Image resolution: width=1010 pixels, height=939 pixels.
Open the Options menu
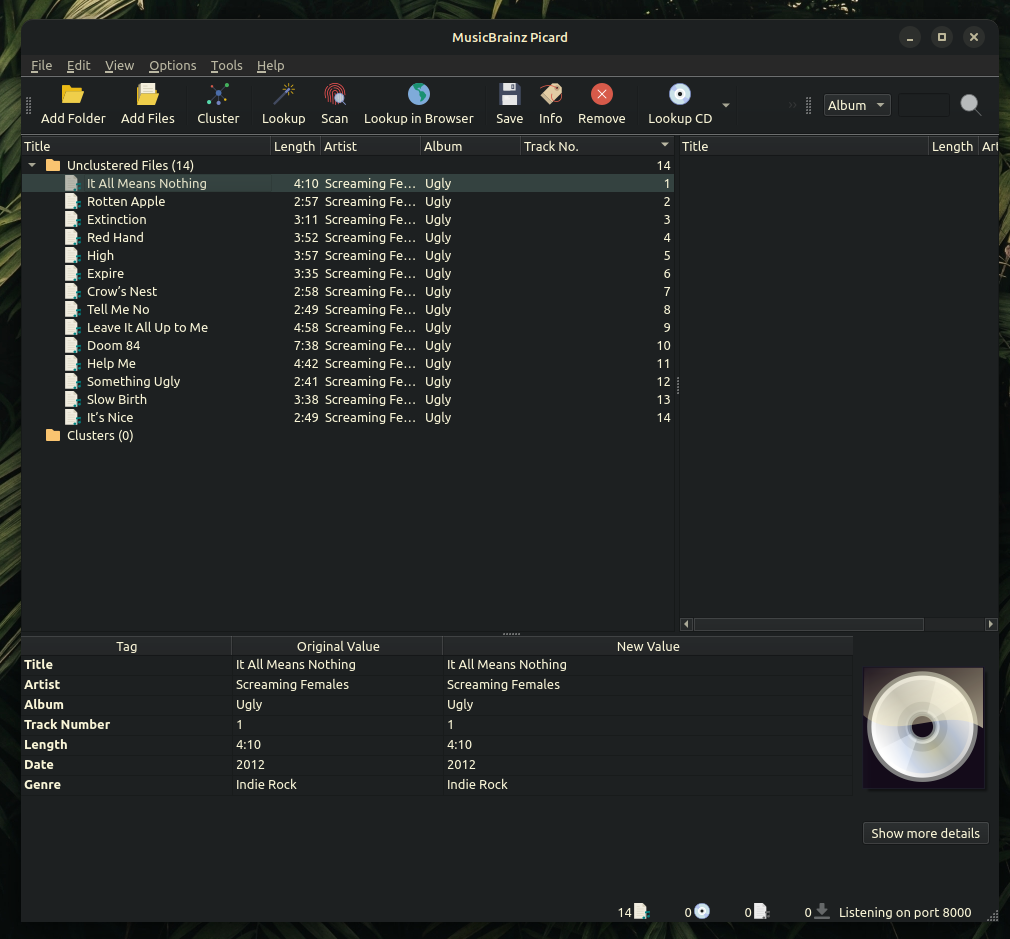coord(173,66)
